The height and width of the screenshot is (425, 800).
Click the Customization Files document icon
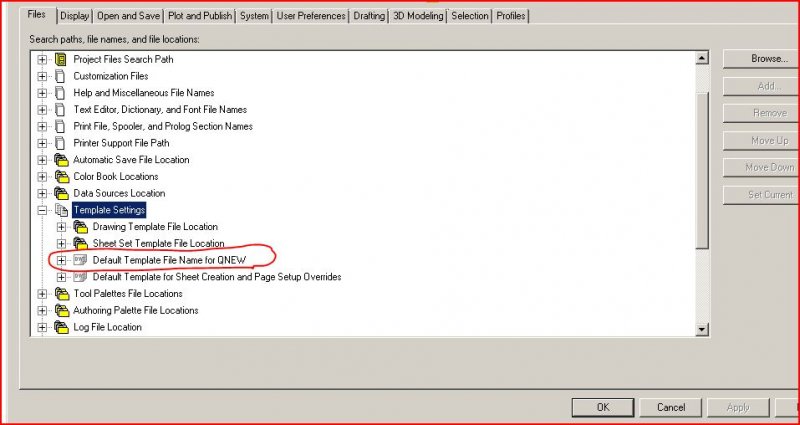coord(61,77)
